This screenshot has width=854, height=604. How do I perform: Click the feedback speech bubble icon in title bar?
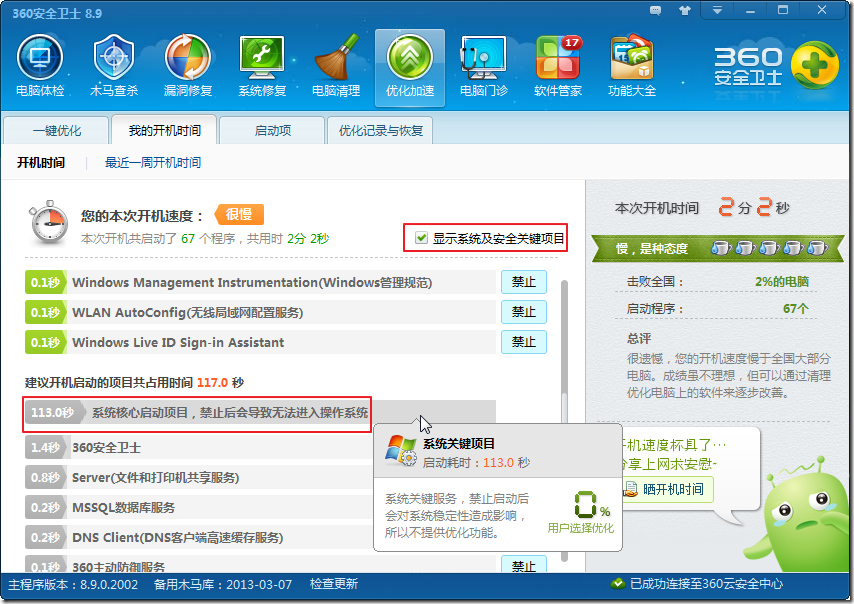(x=656, y=10)
